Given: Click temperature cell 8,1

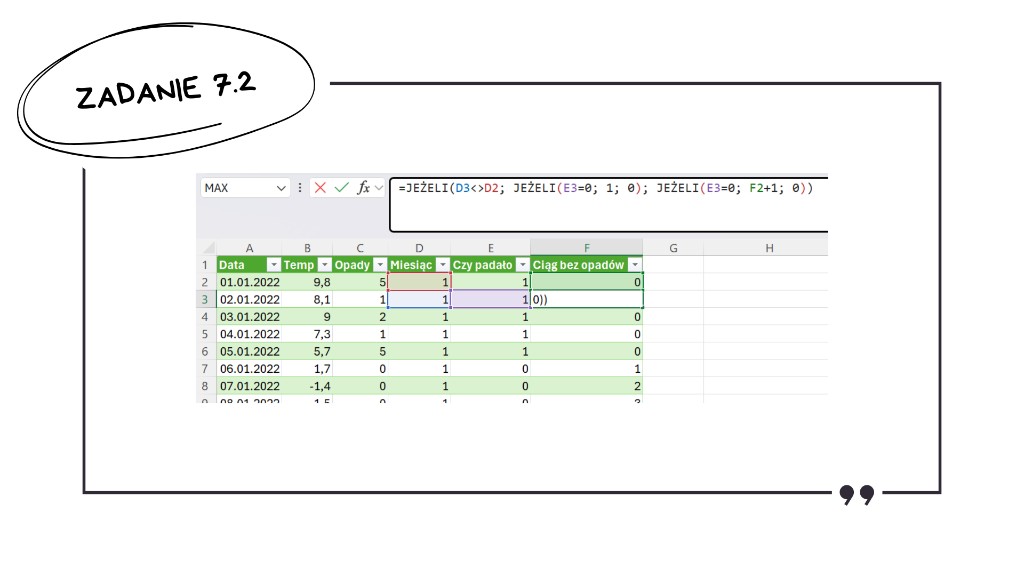Looking at the screenshot, I should tap(307, 299).
